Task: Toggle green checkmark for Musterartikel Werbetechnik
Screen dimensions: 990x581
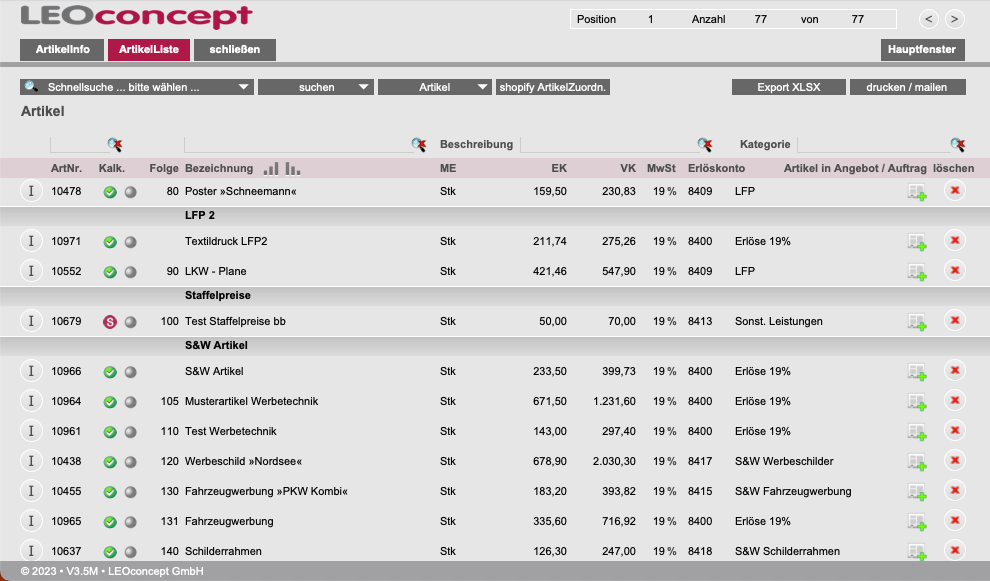Action: pyautogui.click(x=110, y=402)
